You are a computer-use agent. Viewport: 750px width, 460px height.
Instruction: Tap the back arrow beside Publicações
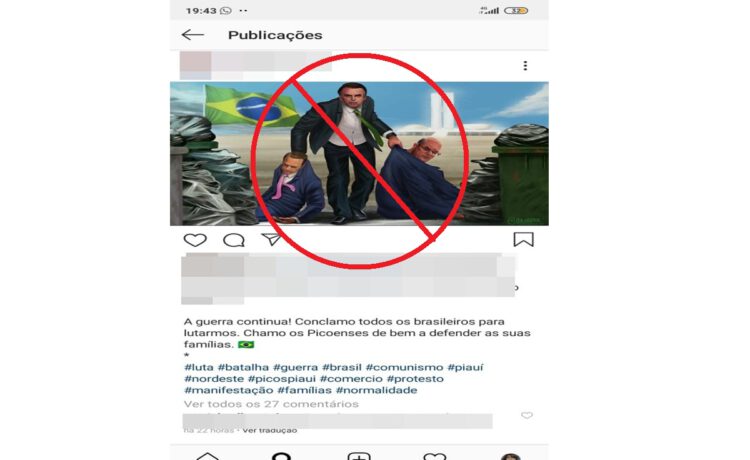193,35
